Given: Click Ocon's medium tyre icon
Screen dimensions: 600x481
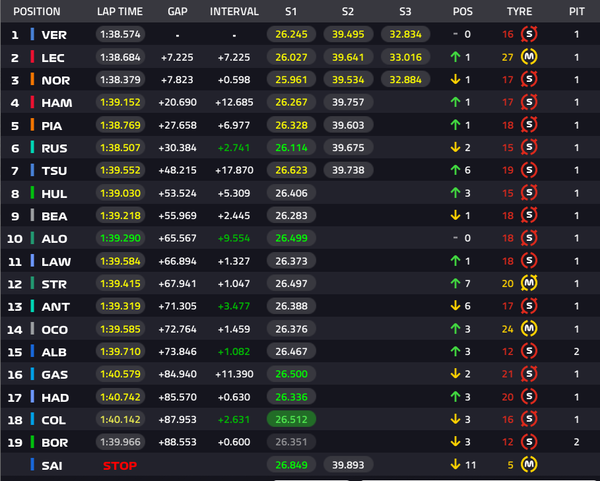Looking at the screenshot, I should point(528,328).
